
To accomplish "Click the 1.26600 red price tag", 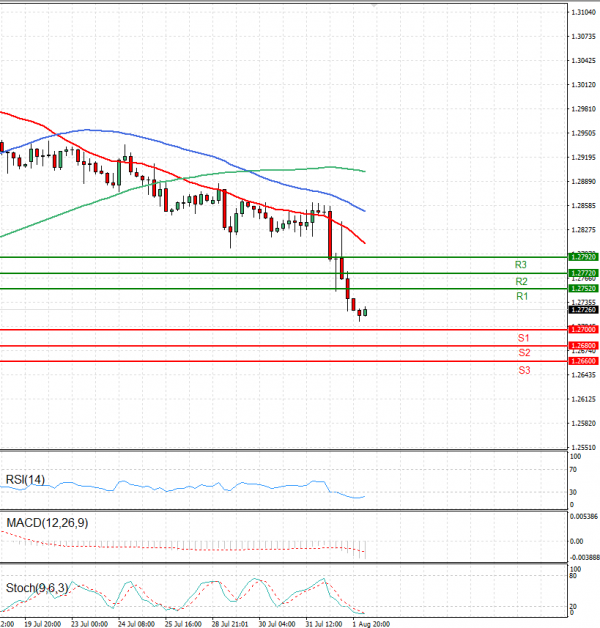I will [583, 361].
